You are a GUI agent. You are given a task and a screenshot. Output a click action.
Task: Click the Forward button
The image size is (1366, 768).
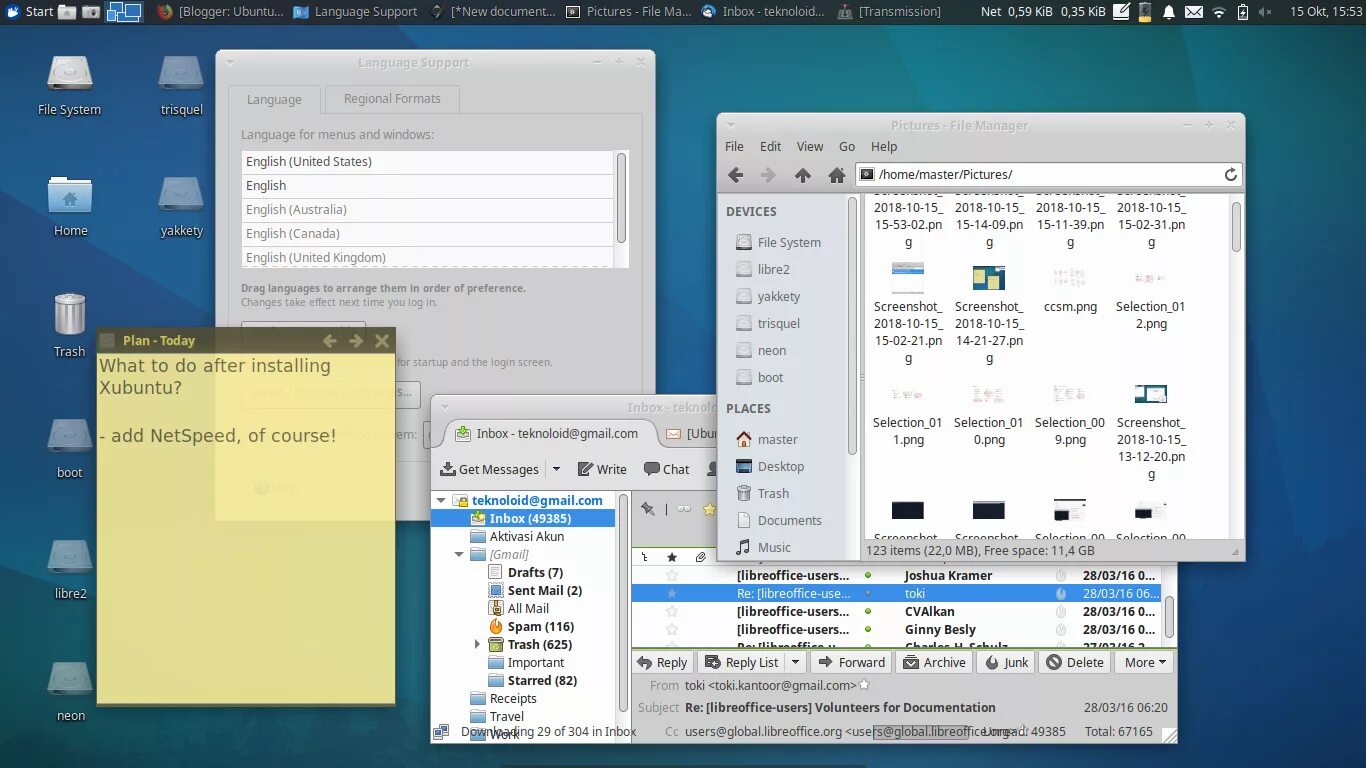[852, 662]
